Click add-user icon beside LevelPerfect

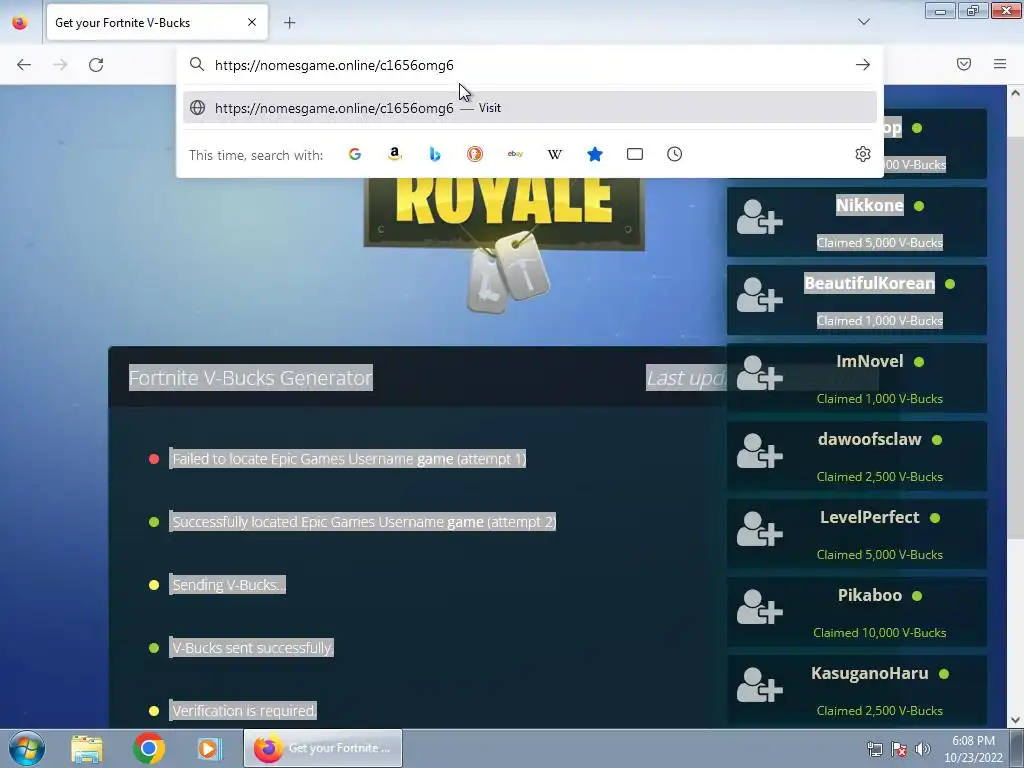click(760, 529)
